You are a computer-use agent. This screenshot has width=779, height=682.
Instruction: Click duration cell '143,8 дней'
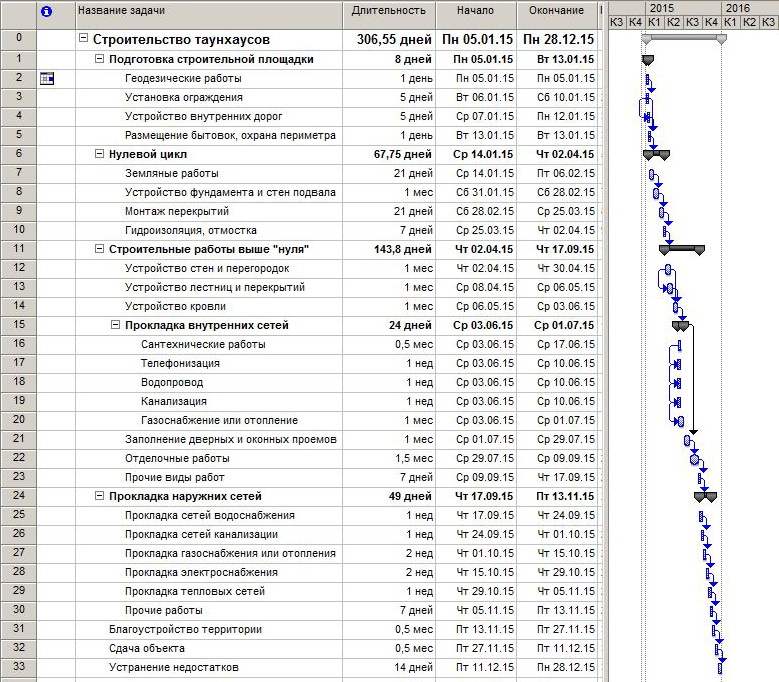[x=389, y=249]
